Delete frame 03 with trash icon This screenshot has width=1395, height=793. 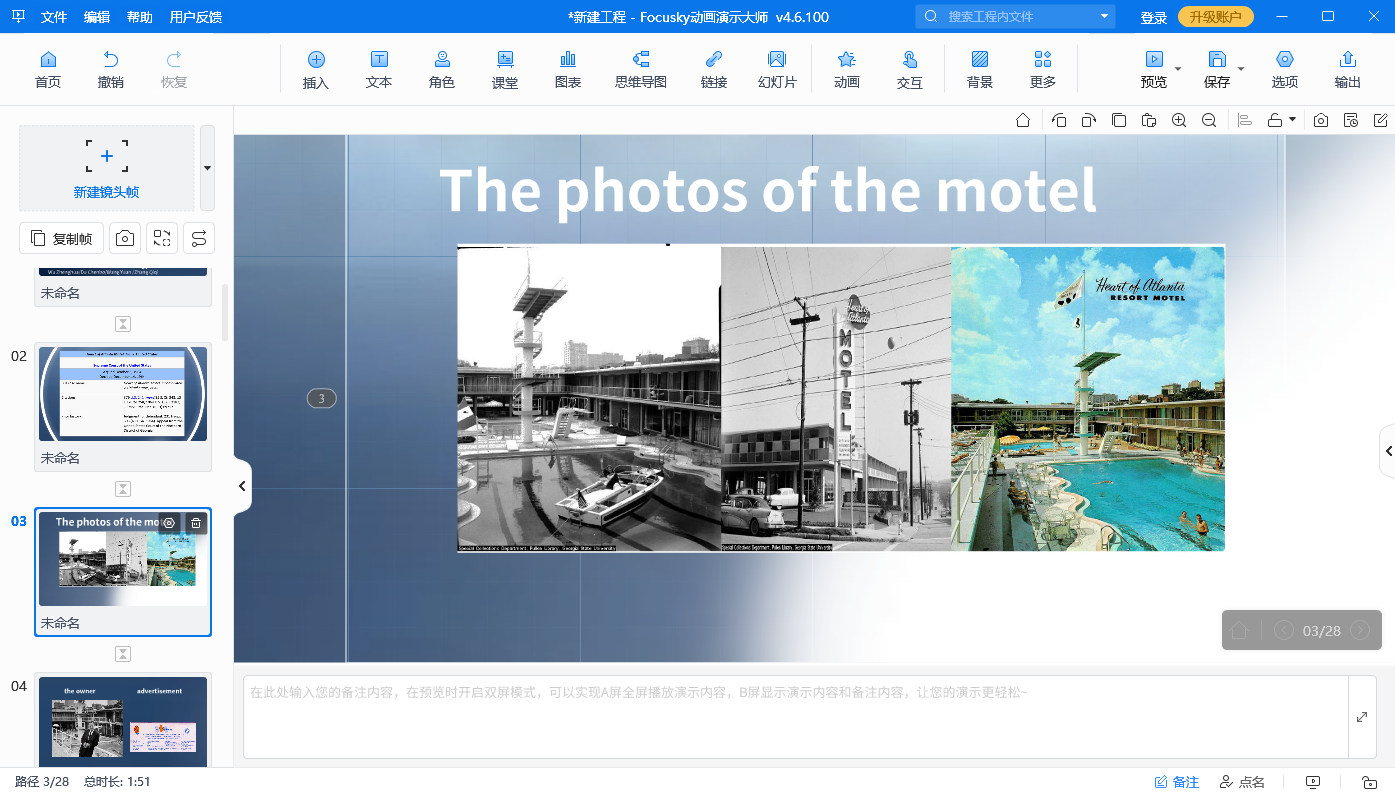[196, 523]
